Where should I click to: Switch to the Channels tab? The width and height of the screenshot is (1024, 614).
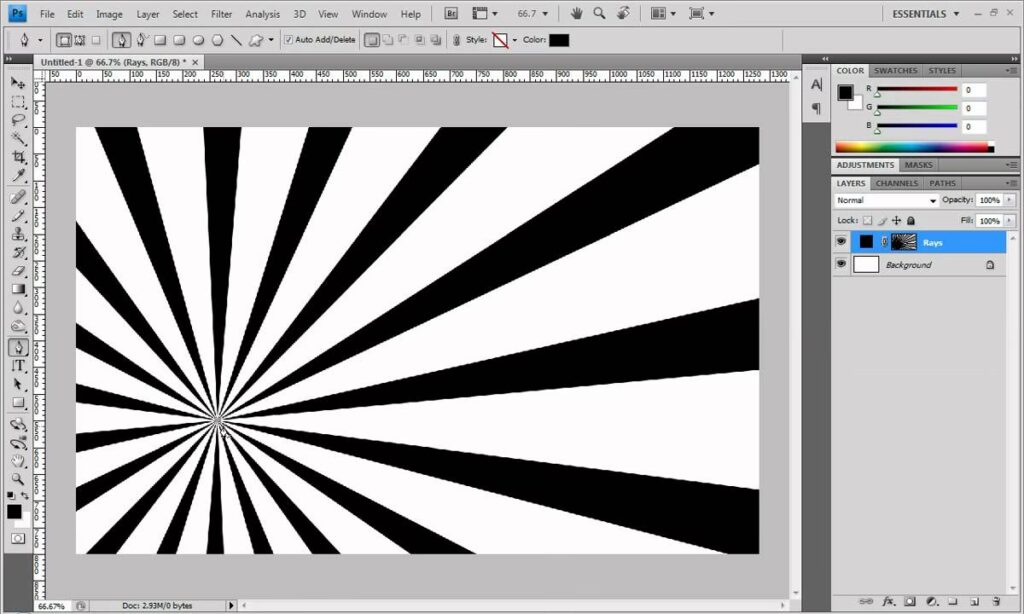point(897,183)
